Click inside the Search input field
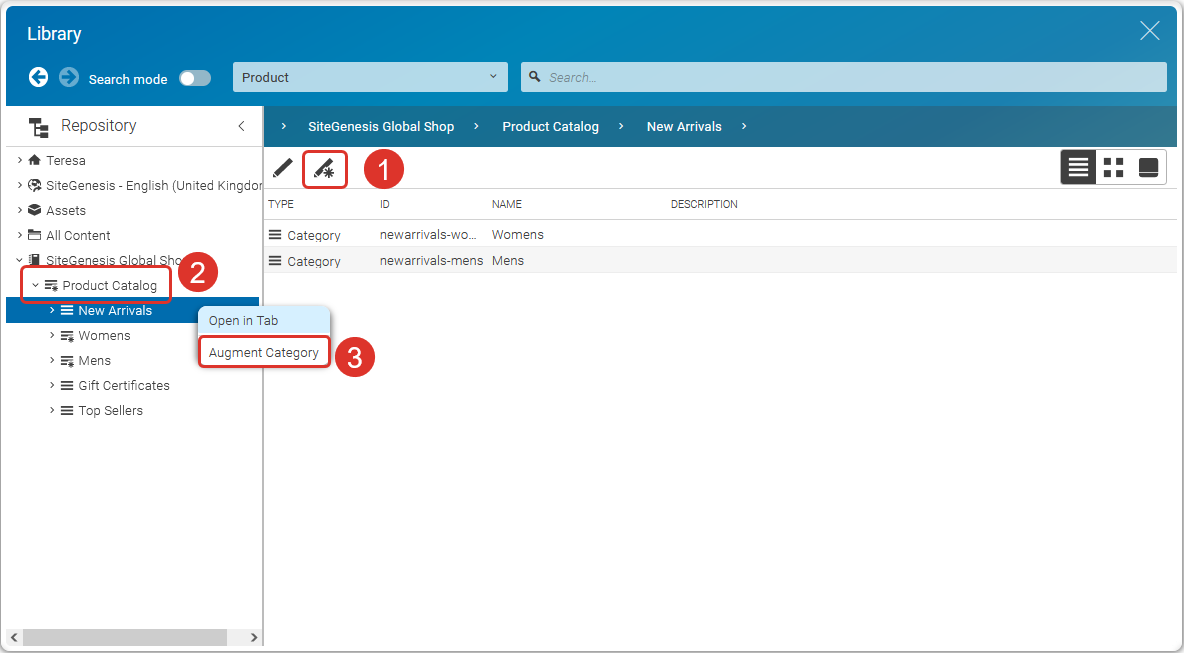 click(x=800, y=76)
